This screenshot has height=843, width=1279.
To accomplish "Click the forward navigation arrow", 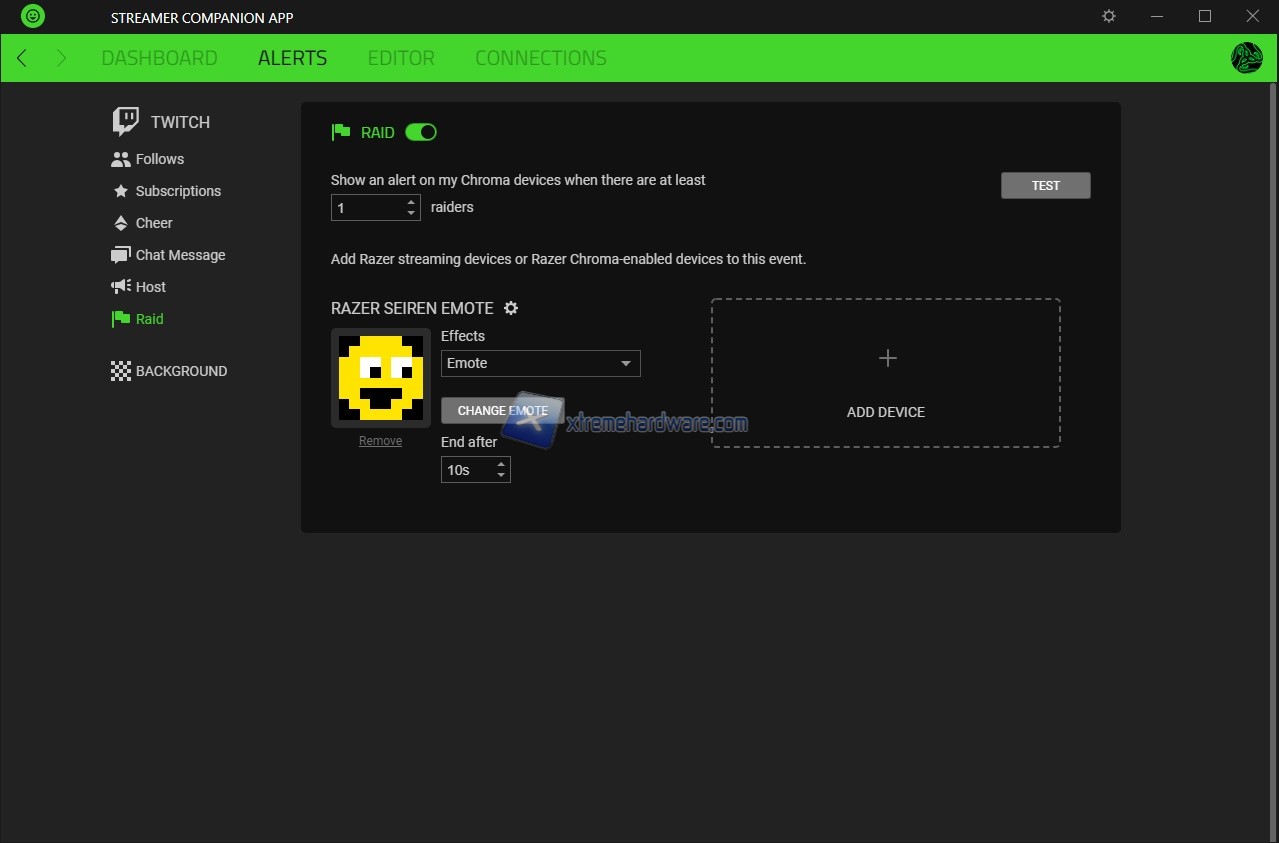I will pyautogui.click(x=61, y=58).
